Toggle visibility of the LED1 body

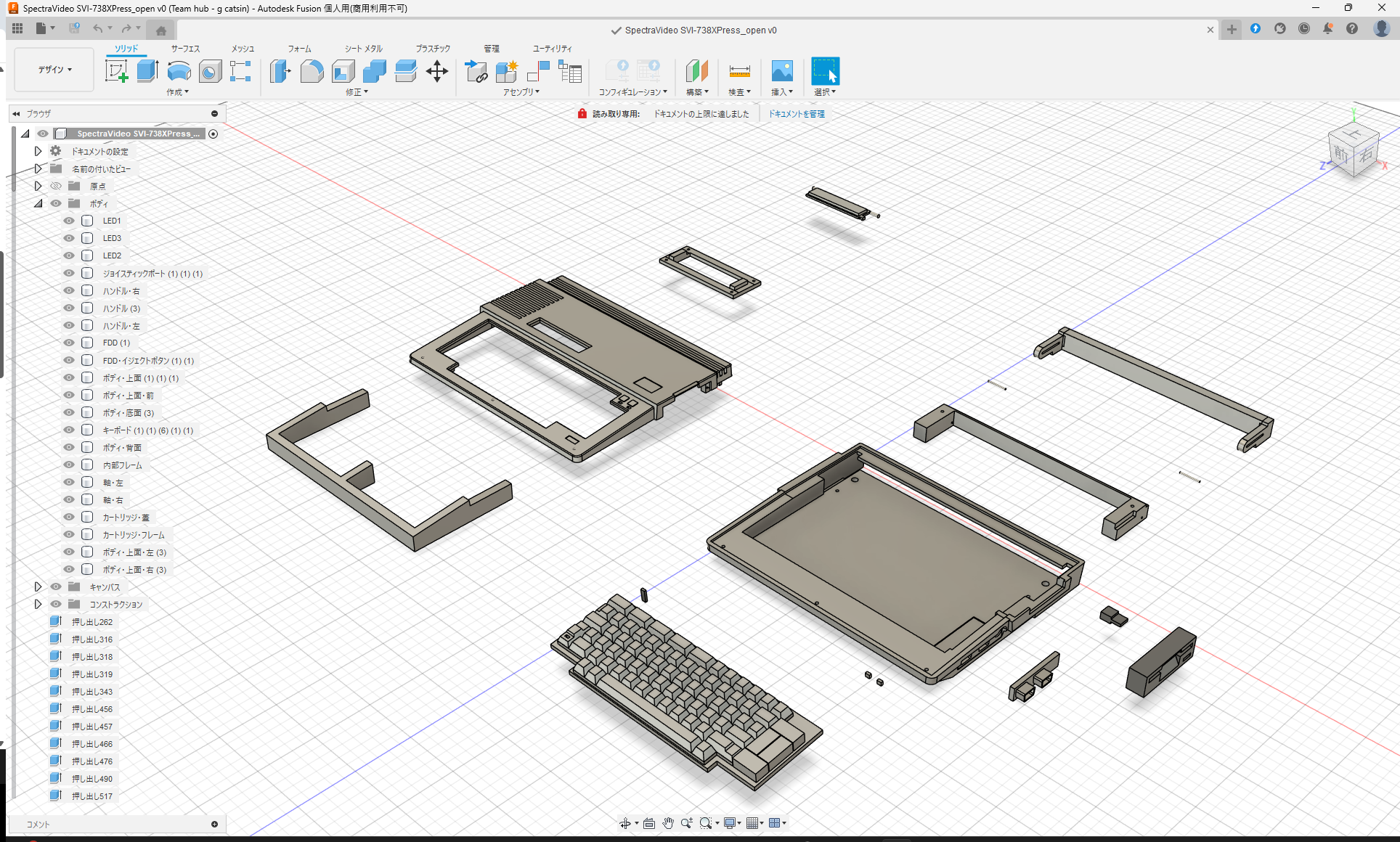point(68,220)
